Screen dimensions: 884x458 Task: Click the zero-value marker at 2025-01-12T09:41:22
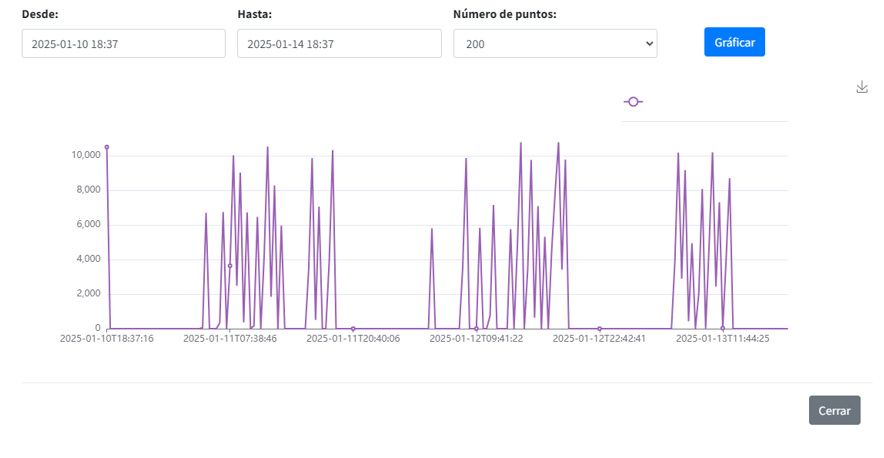pyautogui.click(x=476, y=328)
